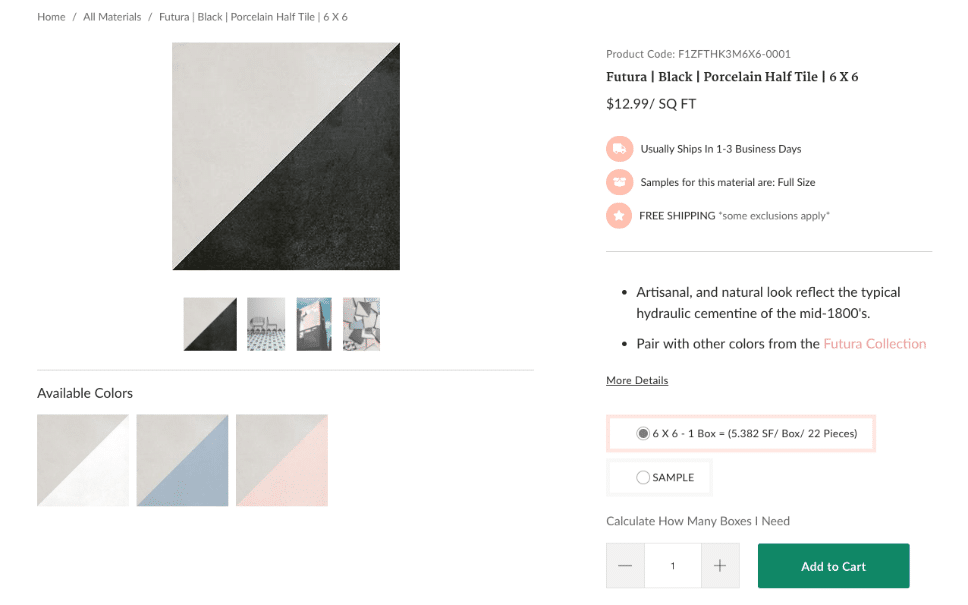
Task: View the fourth mixed tiles thumbnail
Action: click(361, 324)
